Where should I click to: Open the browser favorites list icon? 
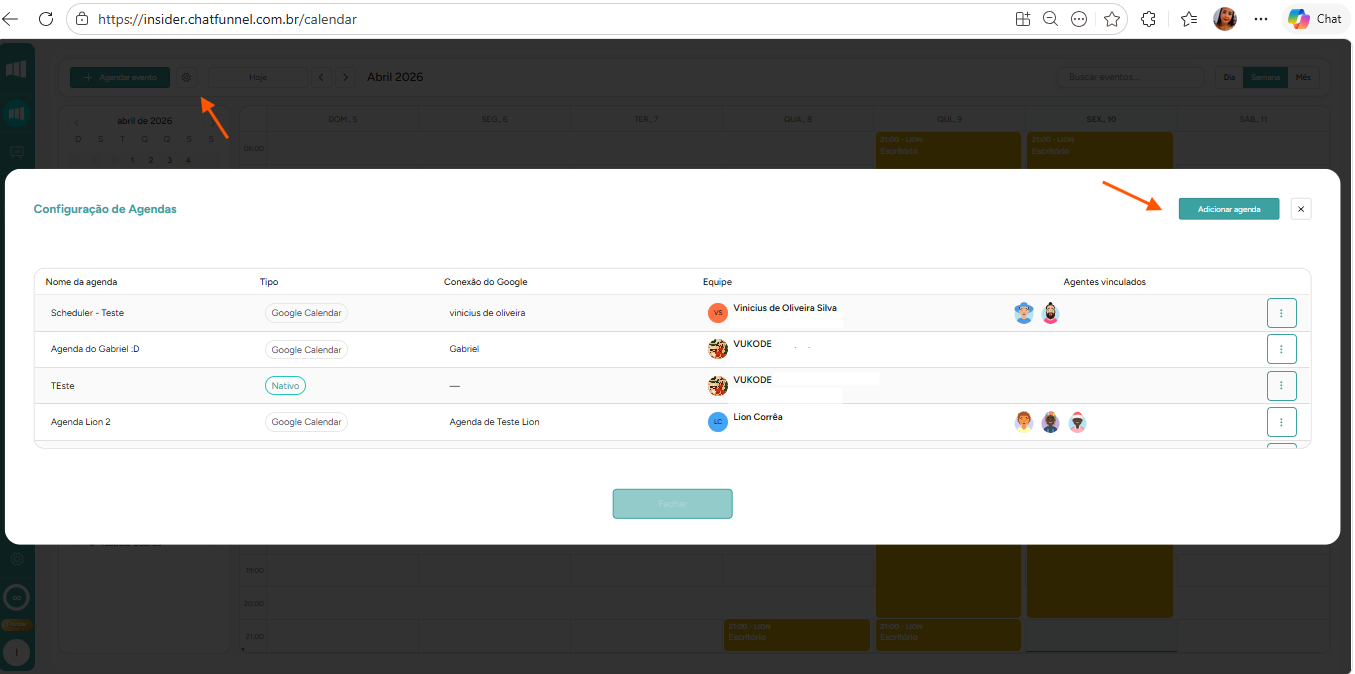[1188, 19]
